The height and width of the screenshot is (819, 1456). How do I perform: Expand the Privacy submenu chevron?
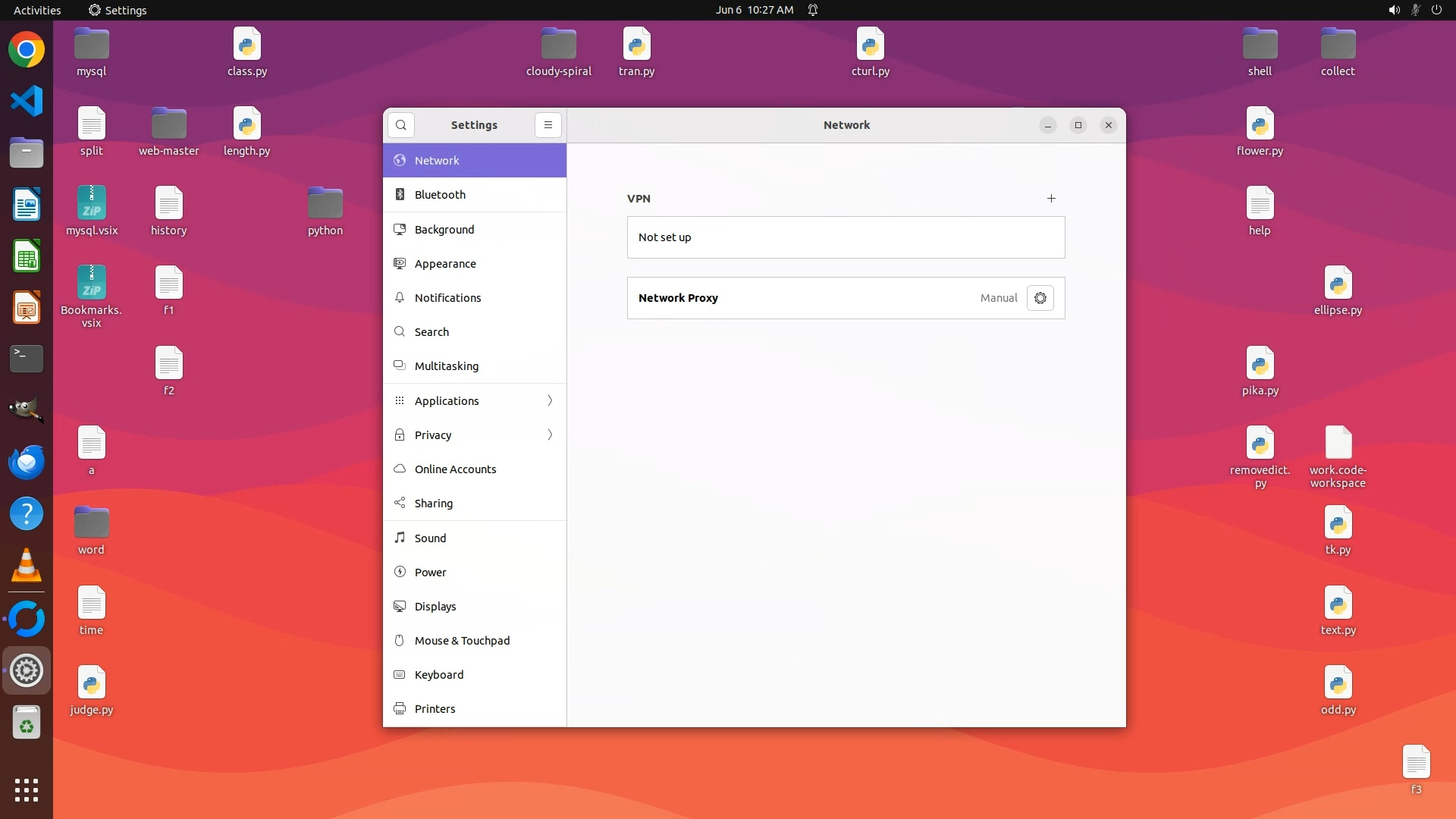tap(550, 435)
